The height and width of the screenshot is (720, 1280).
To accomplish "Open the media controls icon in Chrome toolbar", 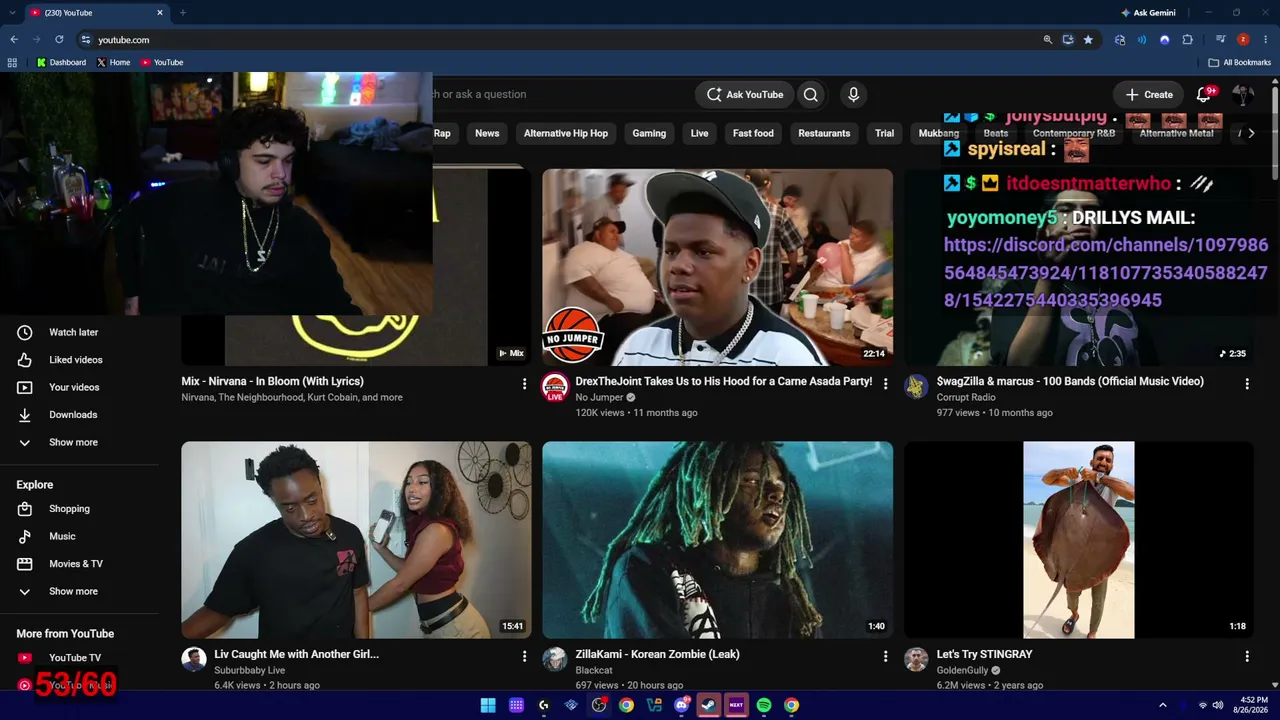I will point(1221,40).
